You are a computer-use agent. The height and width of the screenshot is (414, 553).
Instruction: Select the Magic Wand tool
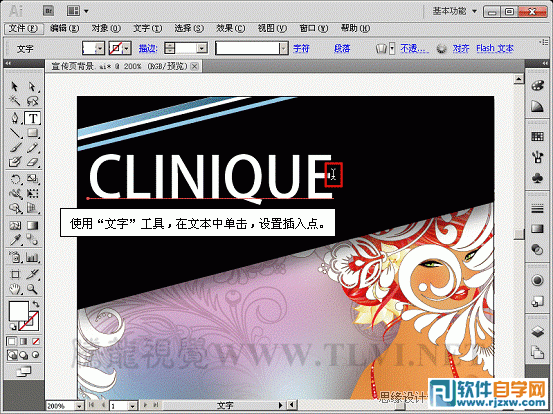[14, 101]
